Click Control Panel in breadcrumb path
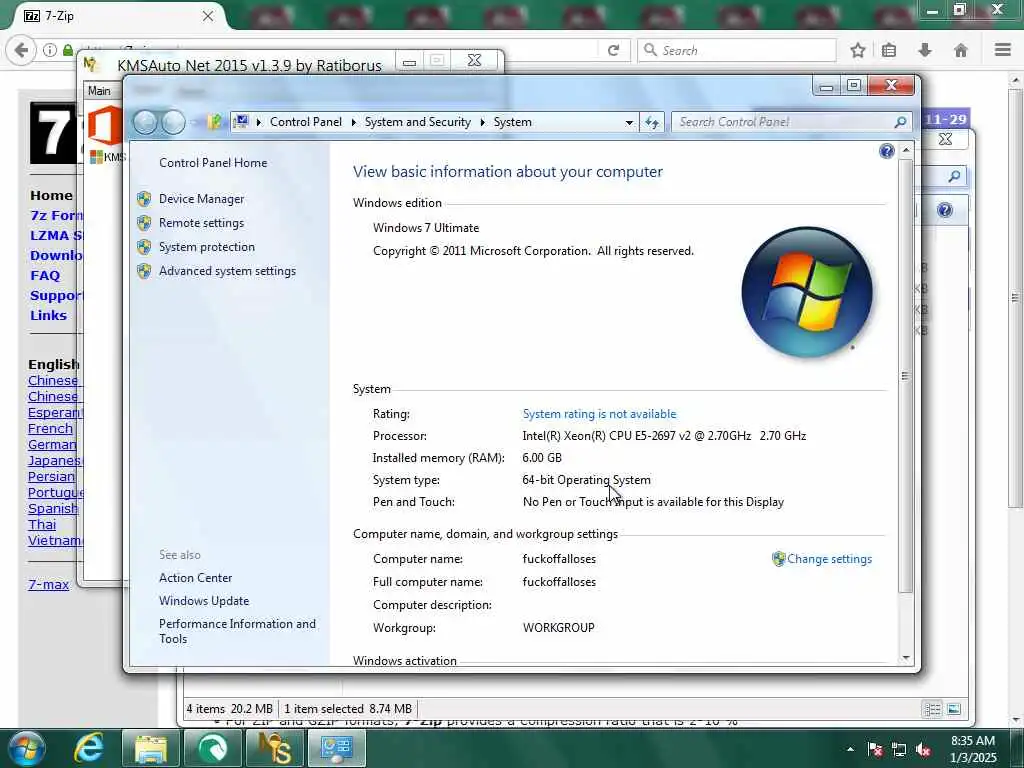The image size is (1024, 768). click(306, 122)
